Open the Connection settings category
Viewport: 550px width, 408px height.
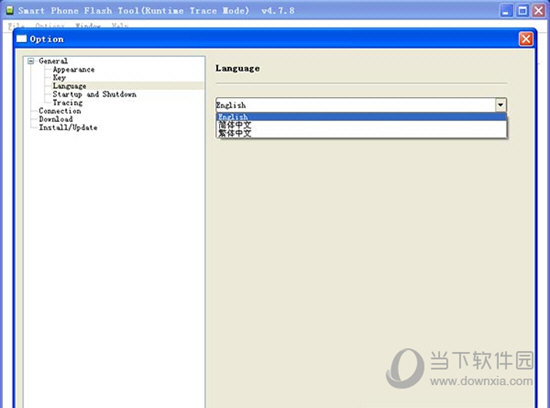tap(60, 111)
